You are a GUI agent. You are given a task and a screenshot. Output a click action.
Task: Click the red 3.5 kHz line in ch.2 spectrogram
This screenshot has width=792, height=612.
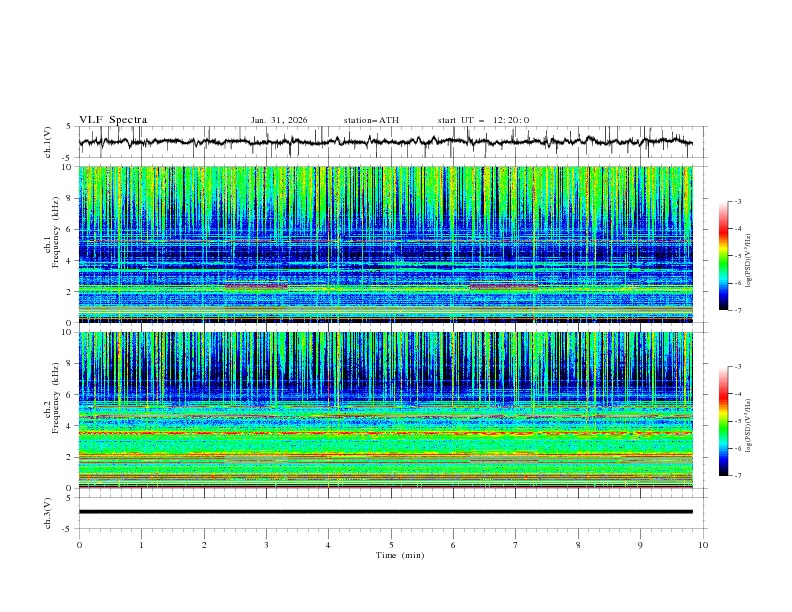385,433
